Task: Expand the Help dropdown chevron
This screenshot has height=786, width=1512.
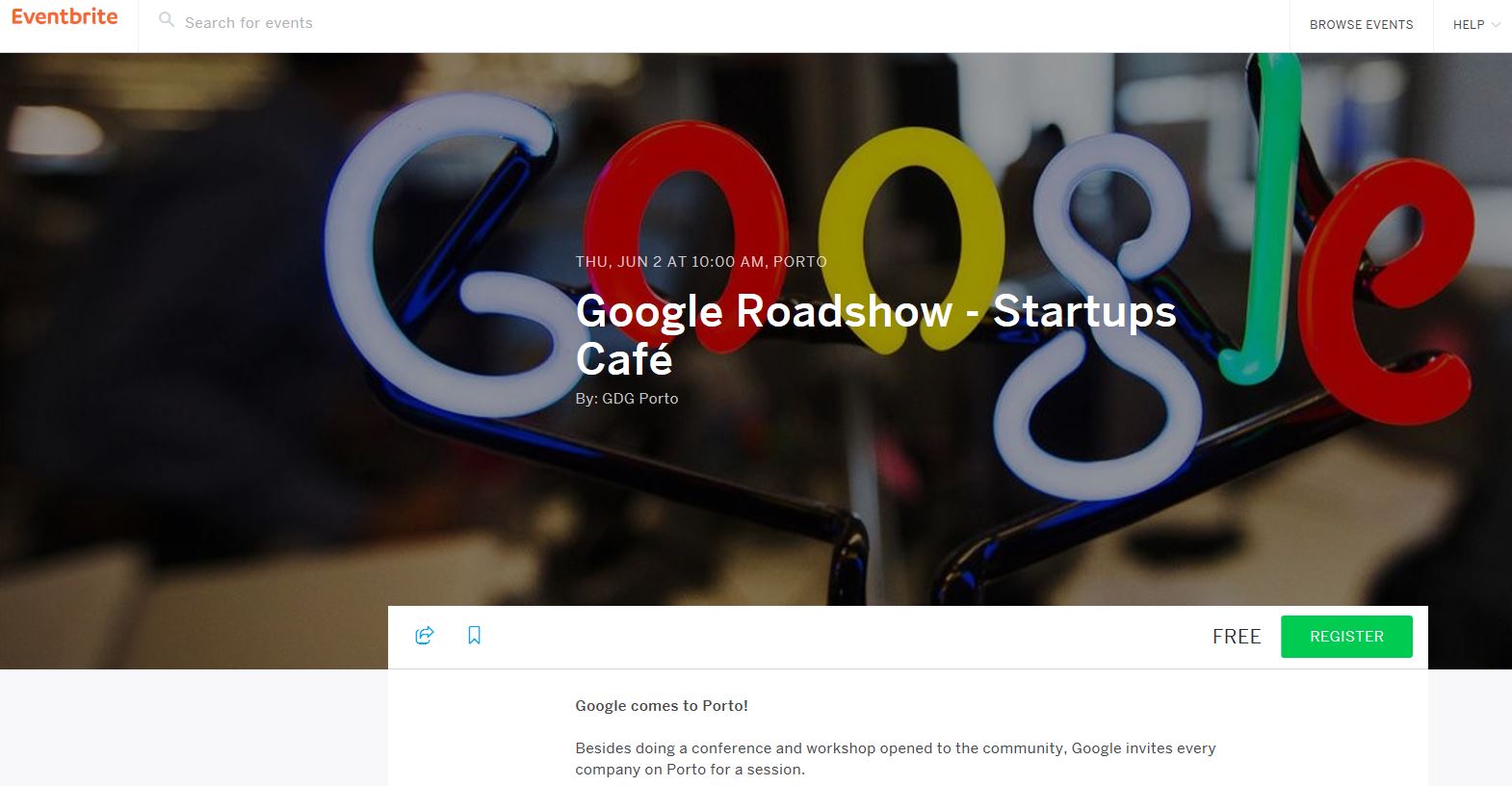Action: coord(1496,25)
